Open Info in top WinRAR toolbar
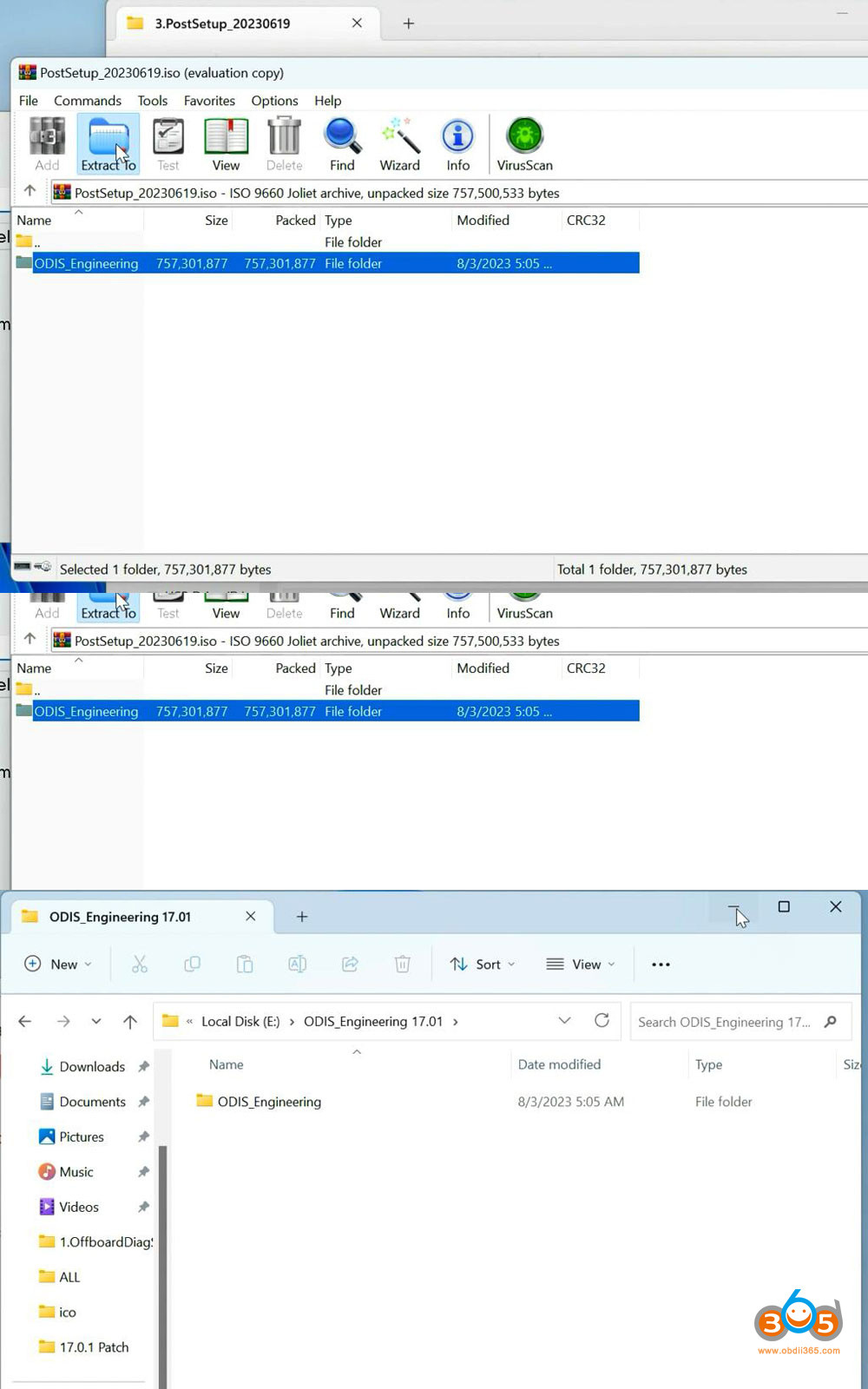The width and height of the screenshot is (868, 1389). click(x=458, y=144)
